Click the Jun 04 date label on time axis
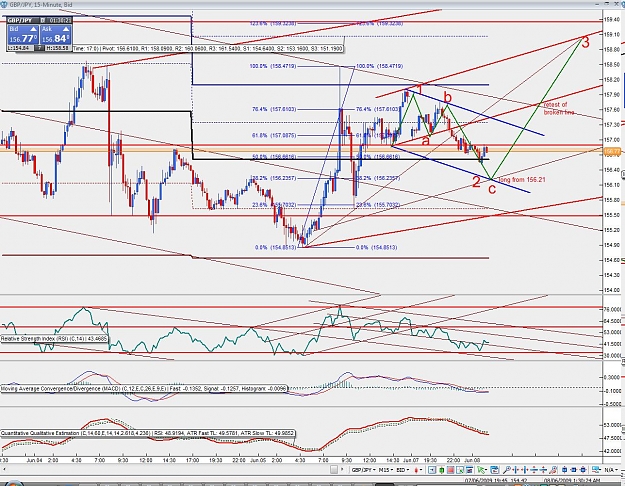Viewport: 625px width, 486px height. 34,460
